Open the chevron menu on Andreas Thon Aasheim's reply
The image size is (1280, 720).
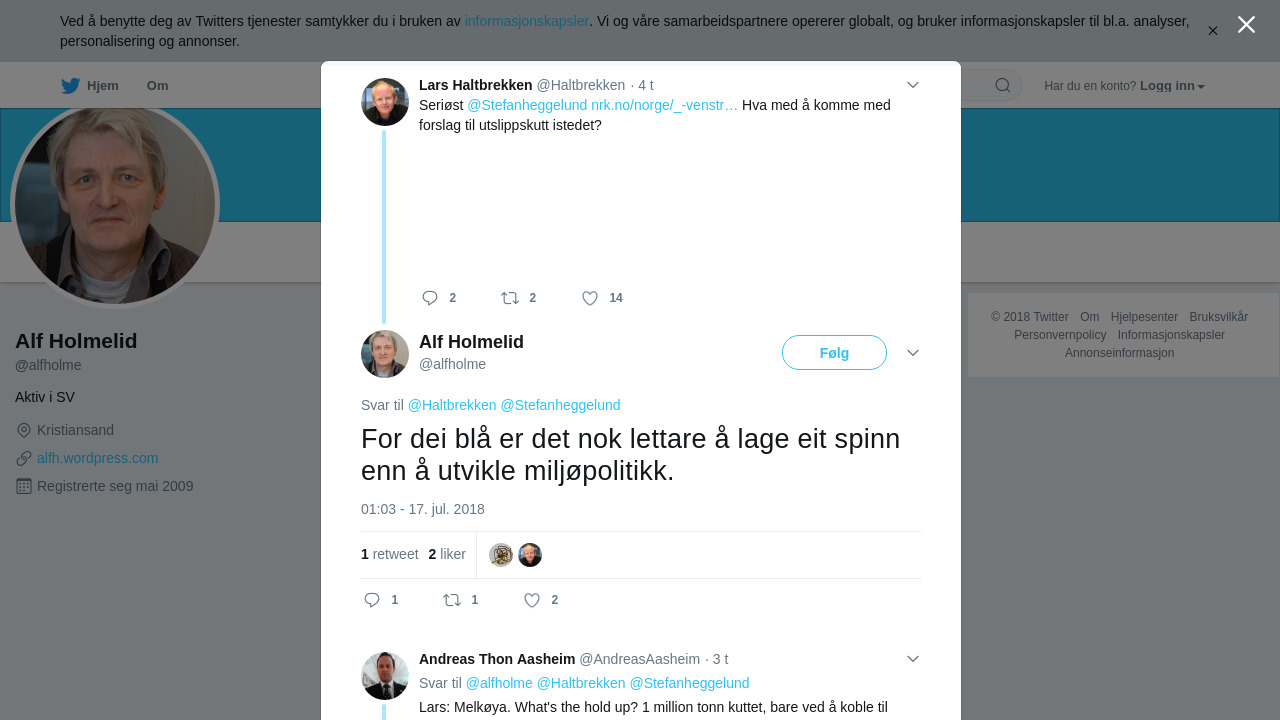[x=913, y=659]
